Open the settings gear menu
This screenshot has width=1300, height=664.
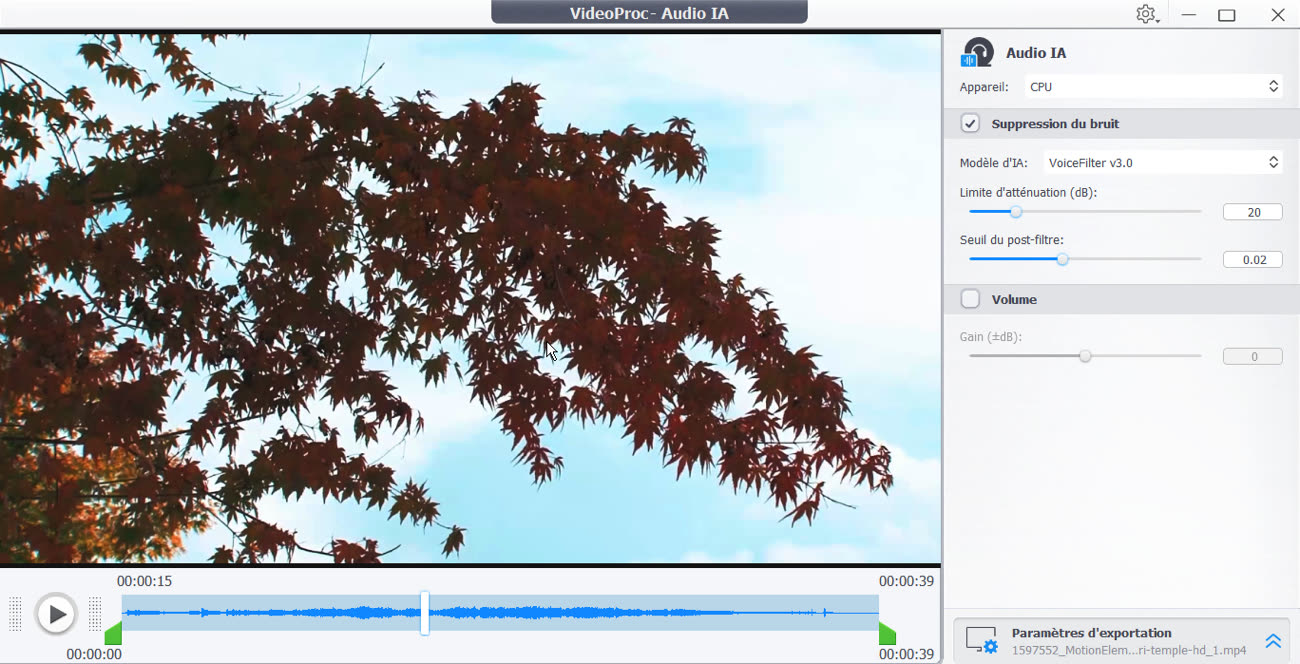pyautogui.click(x=1146, y=14)
